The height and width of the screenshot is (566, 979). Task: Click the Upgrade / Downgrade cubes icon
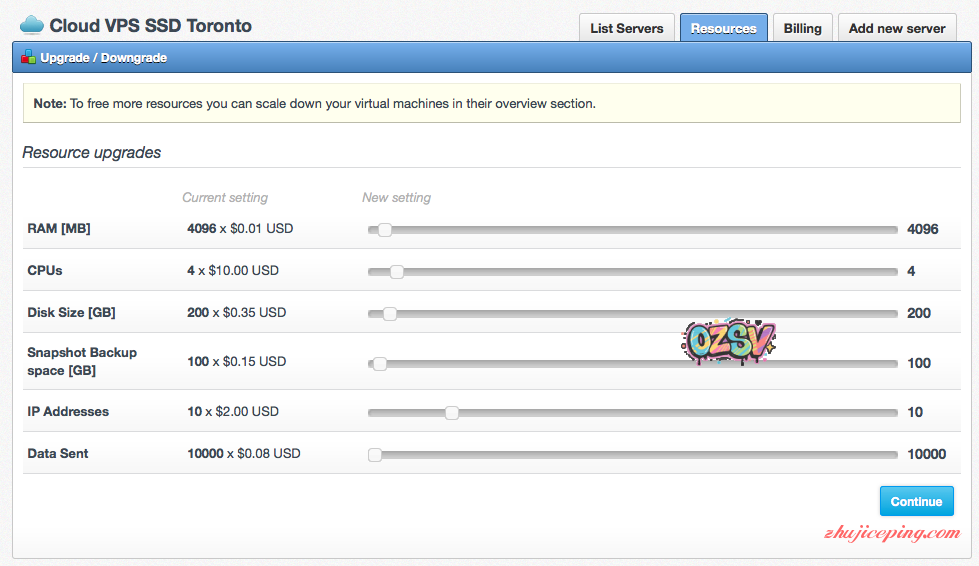click(28, 58)
